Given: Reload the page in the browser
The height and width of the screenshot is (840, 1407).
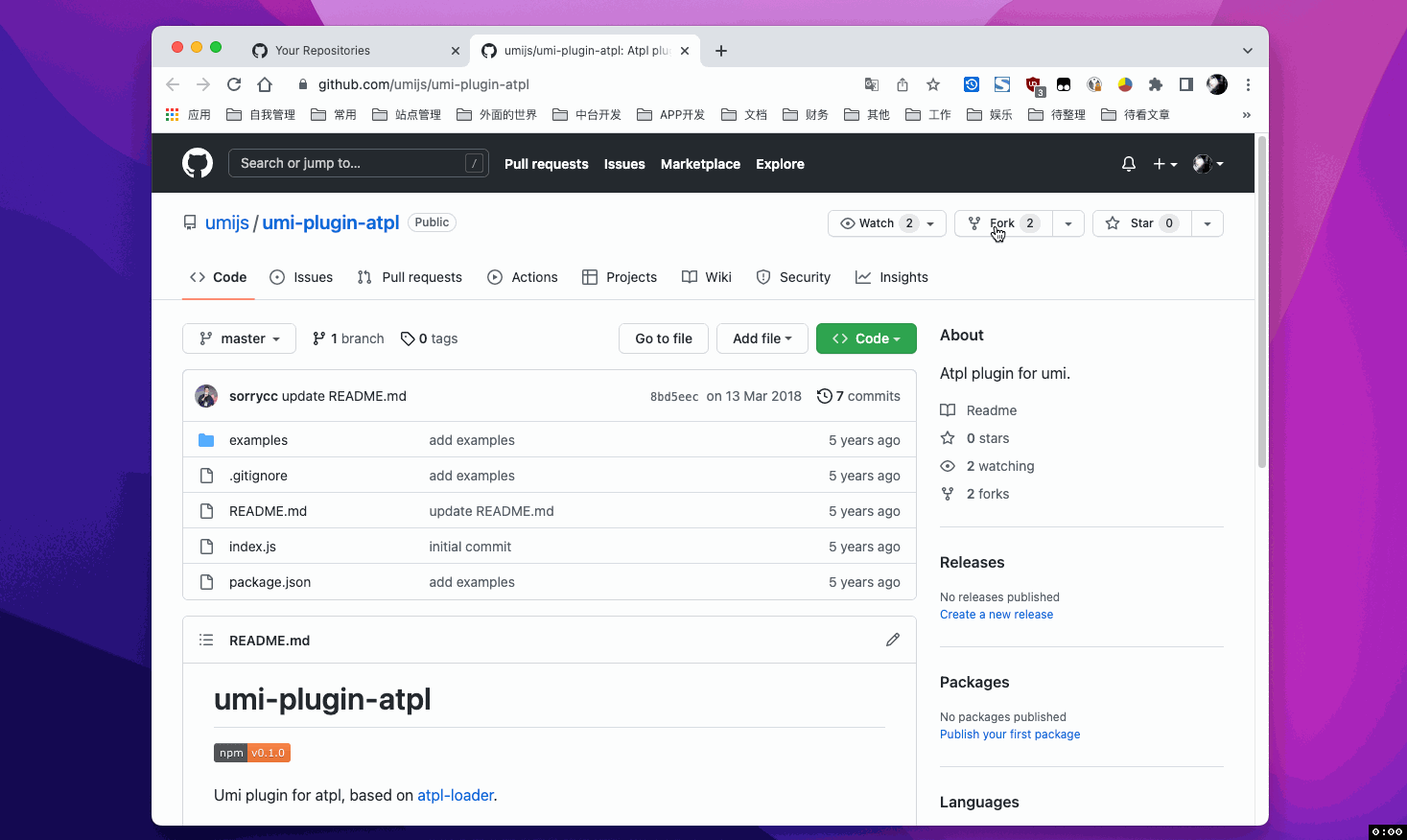Looking at the screenshot, I should (x=234, y=84).
